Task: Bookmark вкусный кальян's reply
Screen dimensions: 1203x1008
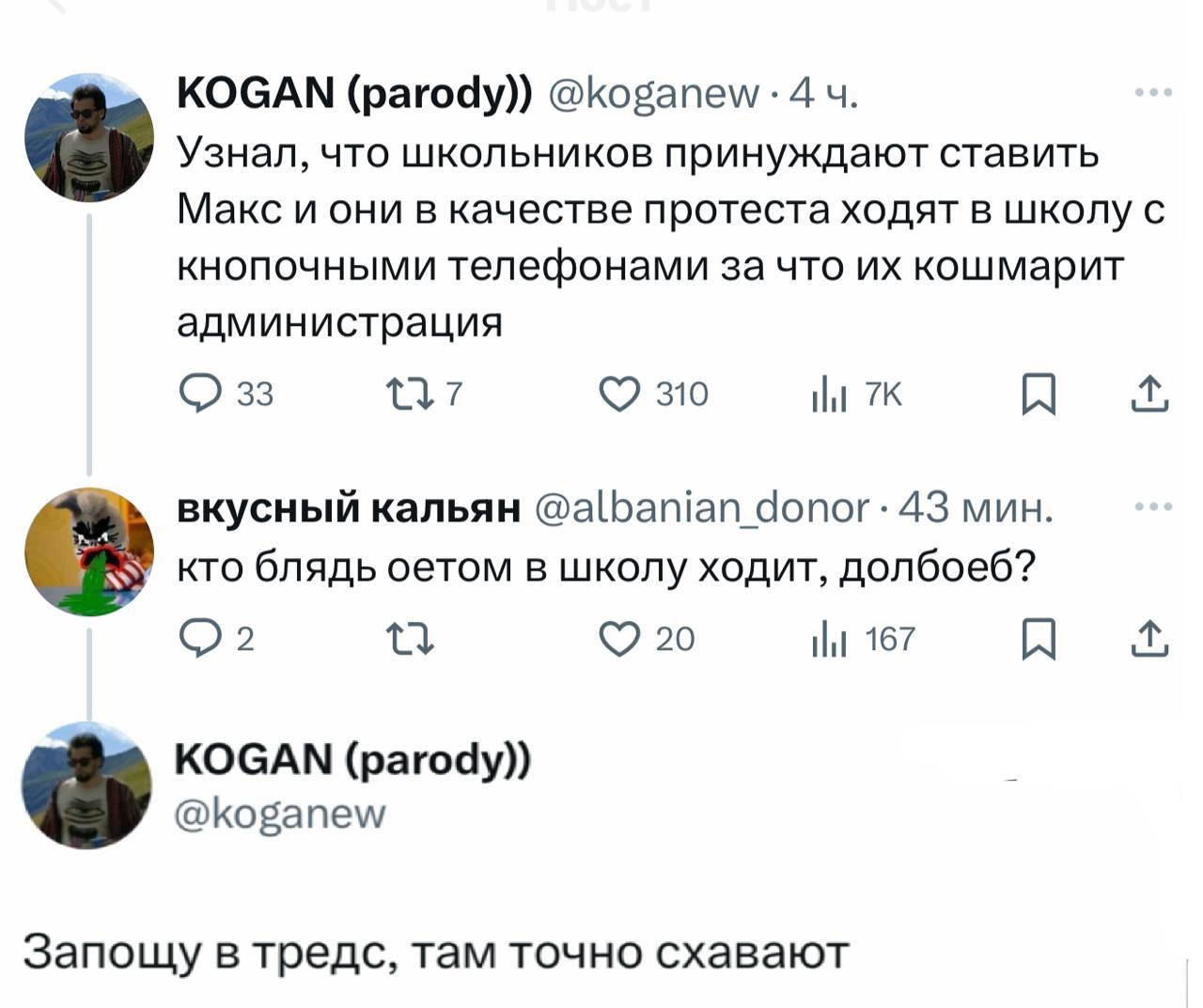Action: 1039,641
